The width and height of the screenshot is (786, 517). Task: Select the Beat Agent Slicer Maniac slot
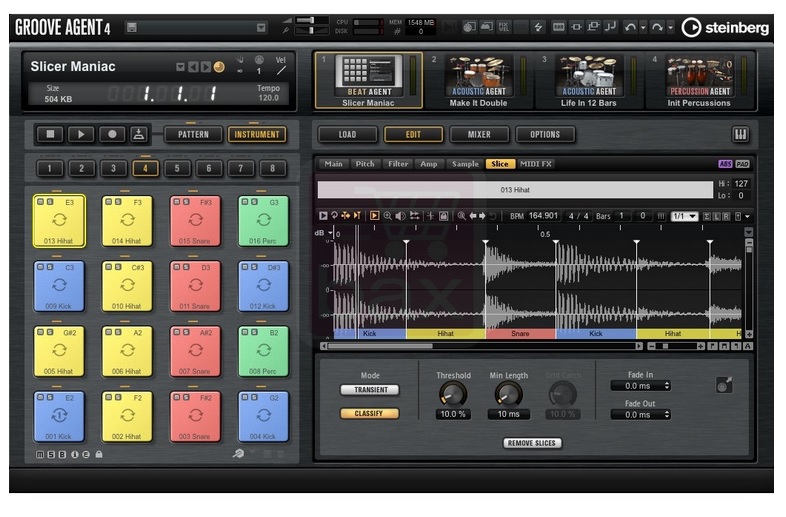tap(368, 81)
